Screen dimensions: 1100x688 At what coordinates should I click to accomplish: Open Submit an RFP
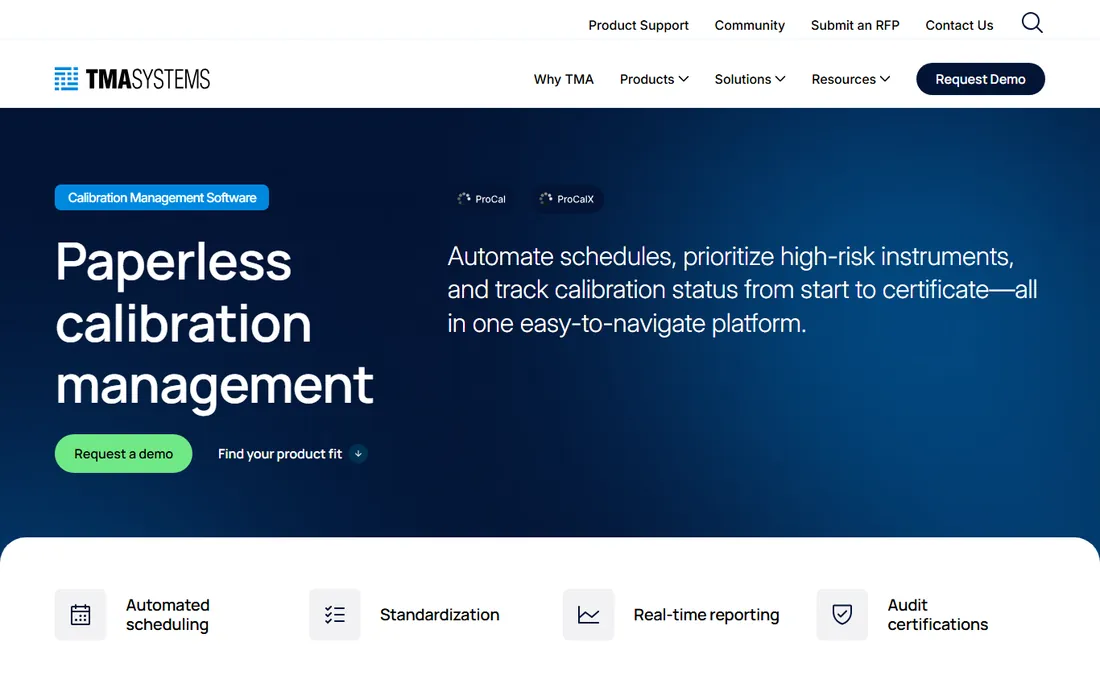click(x=855, y=25)
